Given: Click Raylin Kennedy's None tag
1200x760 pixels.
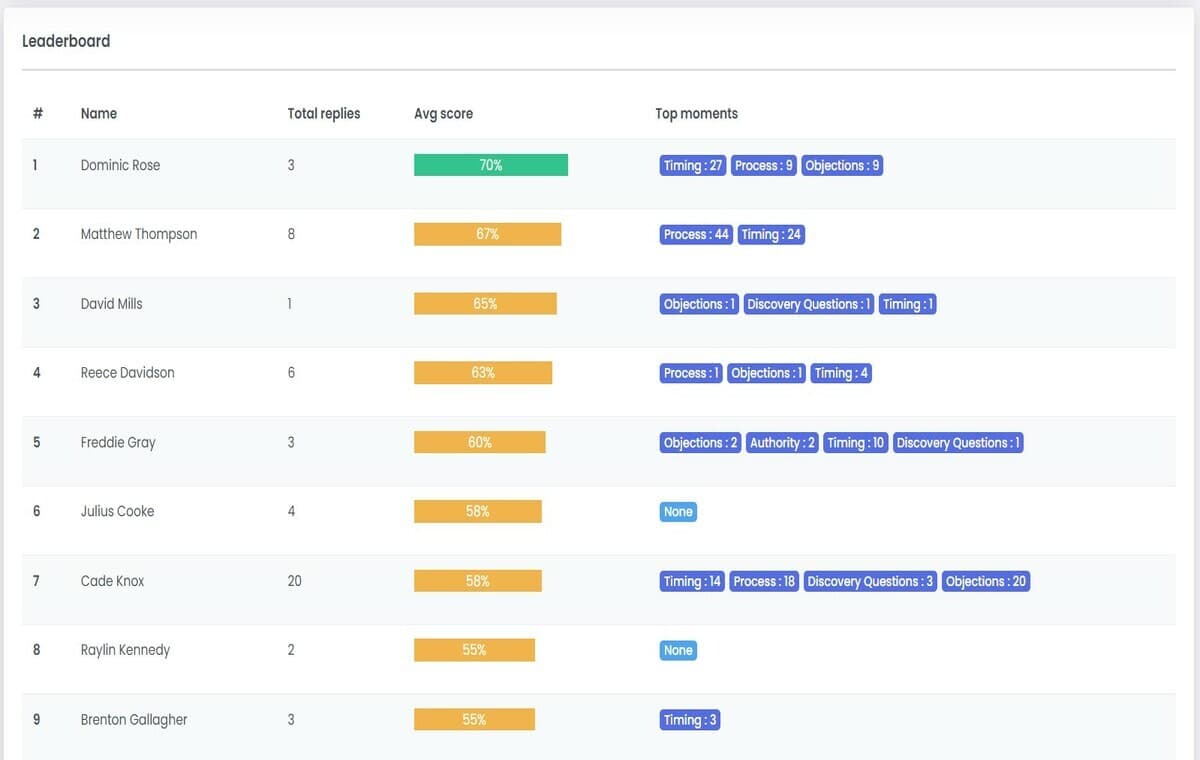Looking at the screenshot, I should pyautogui.click(x=678, y=651).
